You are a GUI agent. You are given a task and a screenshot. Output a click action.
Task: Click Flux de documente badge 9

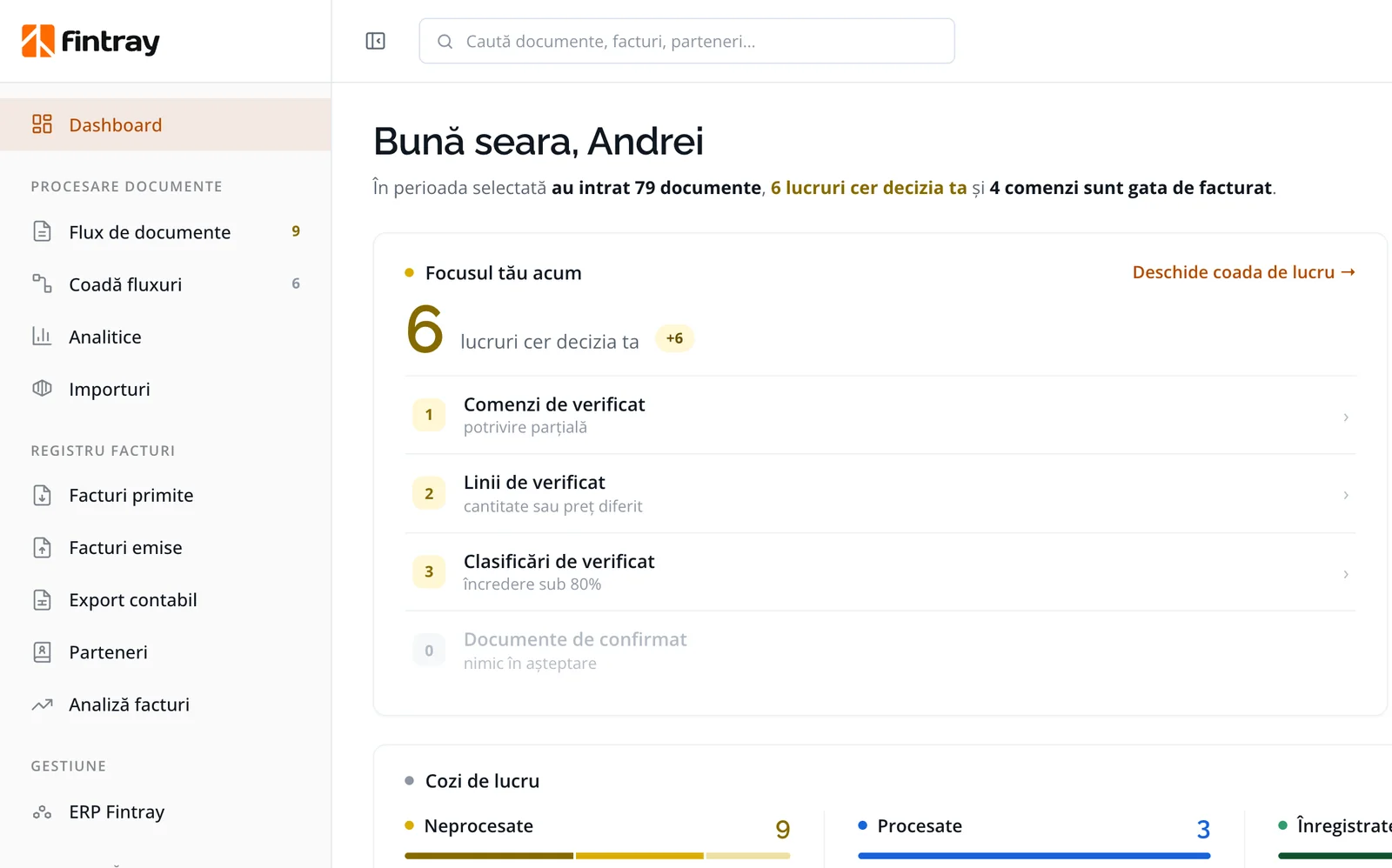click(x=296, y=231)
